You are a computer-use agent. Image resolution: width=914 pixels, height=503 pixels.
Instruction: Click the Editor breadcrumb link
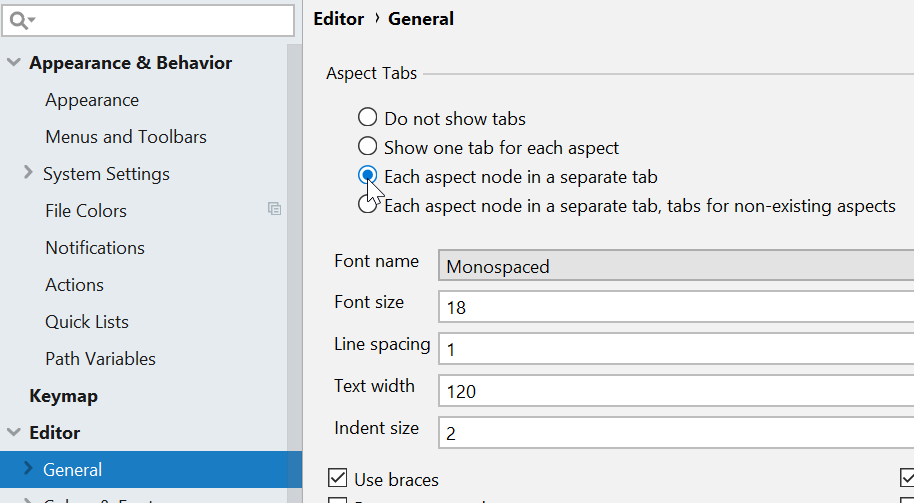coord(338,19)
